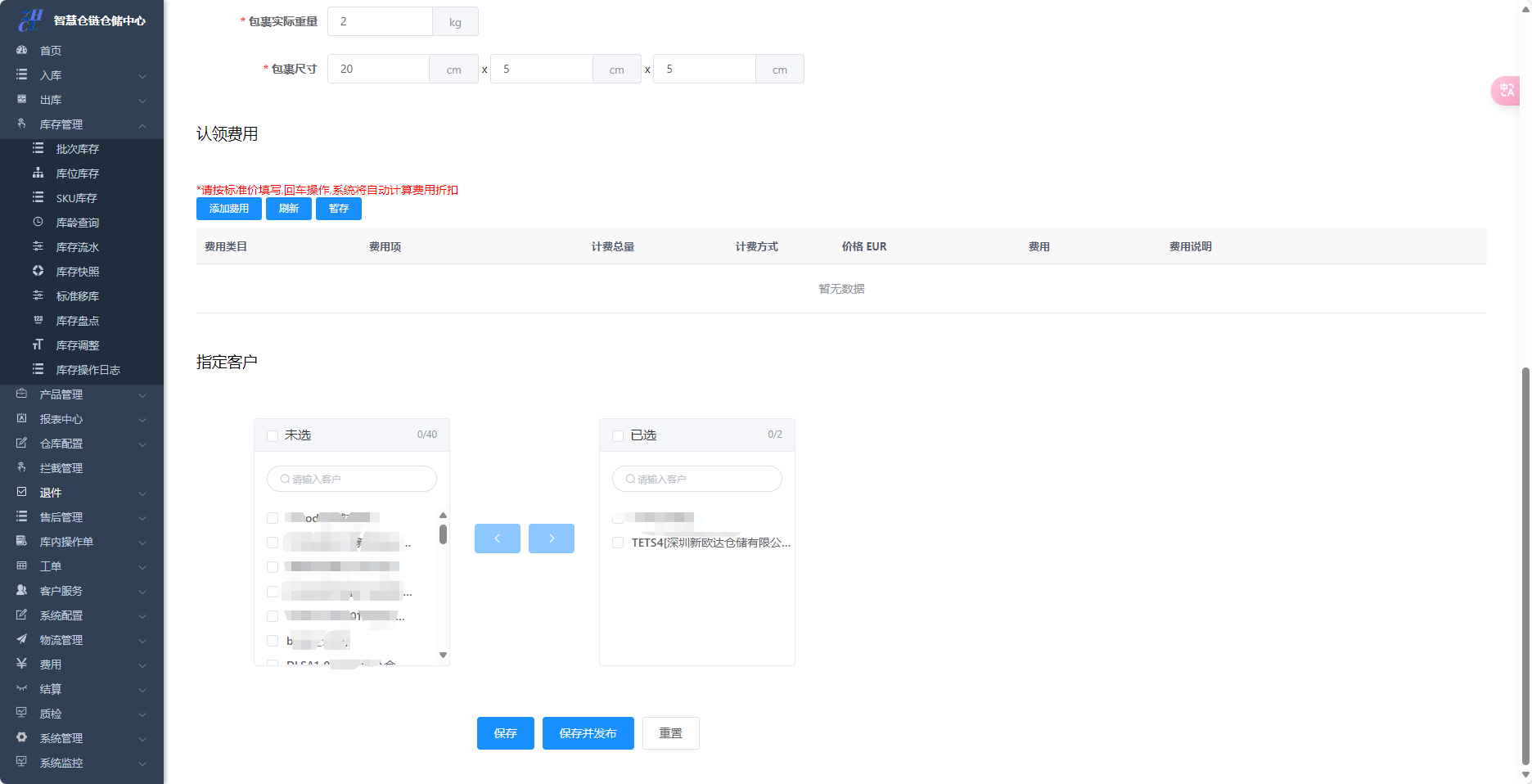Expand the 退件 menu section
Image resolution: width=1532 pixels, height=784 pixels.
click(x=82, y=493)
